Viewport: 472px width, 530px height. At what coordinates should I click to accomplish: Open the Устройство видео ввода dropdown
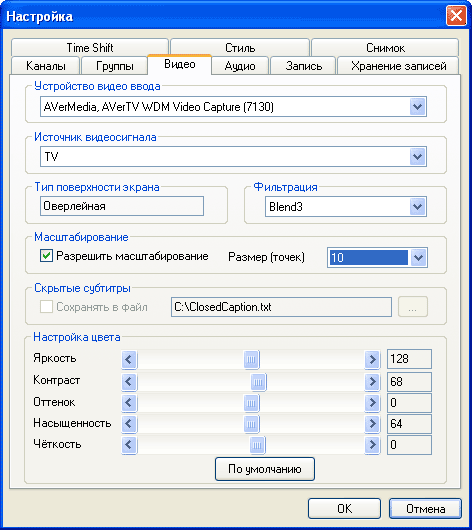[x=418, y=107]
